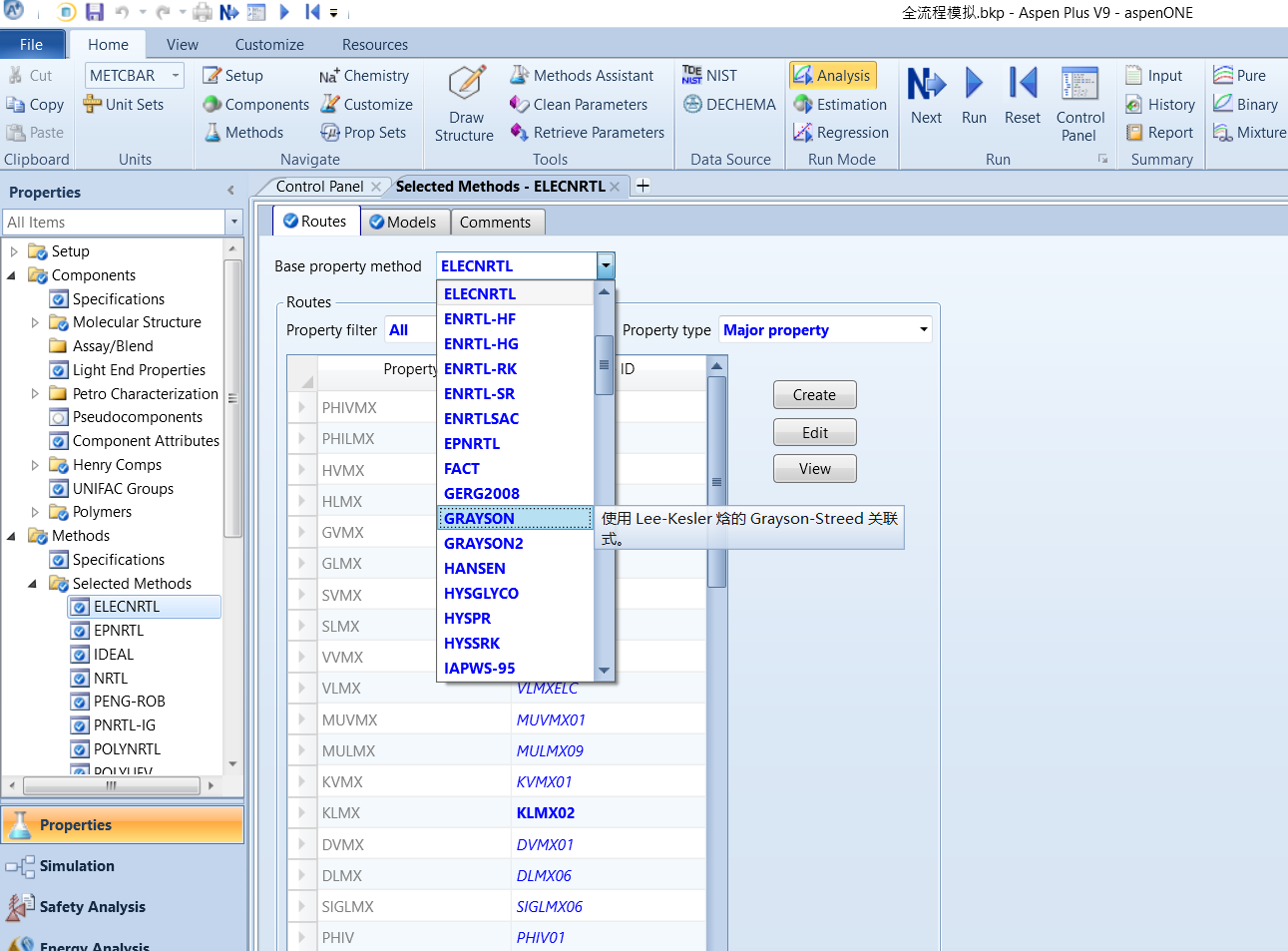
Task: Open Unit Sets
Action: click(x=124, y=104)
